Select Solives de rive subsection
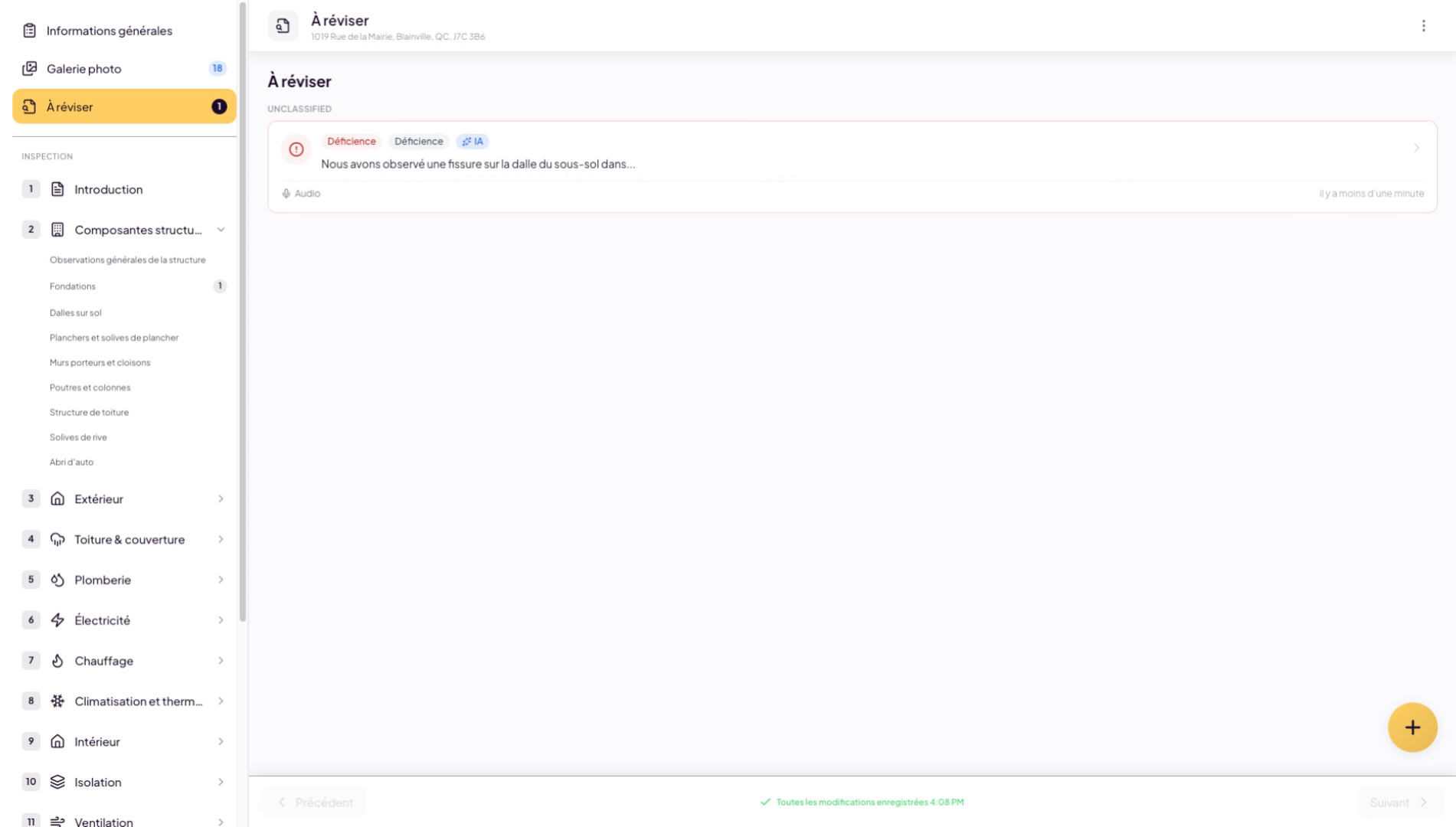Screen dimensions: 1456x827 pos(78,437)
